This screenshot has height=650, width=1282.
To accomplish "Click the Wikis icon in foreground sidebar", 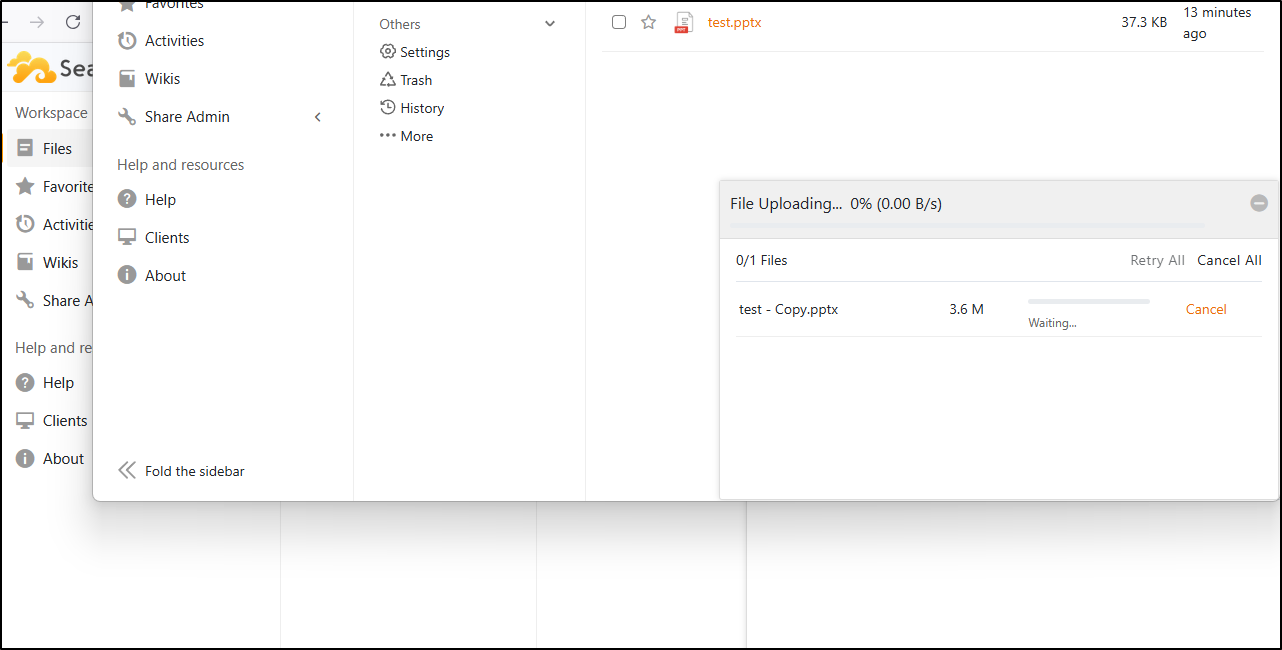I will coord(127,79).
